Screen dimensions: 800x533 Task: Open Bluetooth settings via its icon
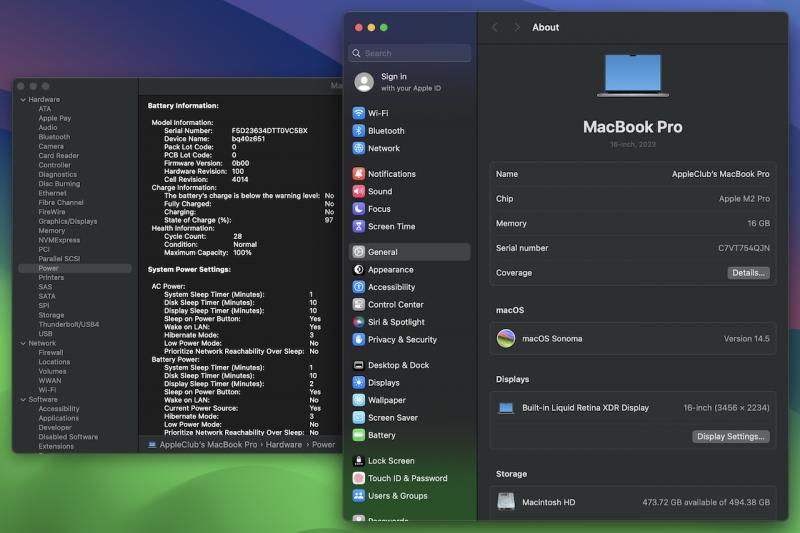(358, 130)
